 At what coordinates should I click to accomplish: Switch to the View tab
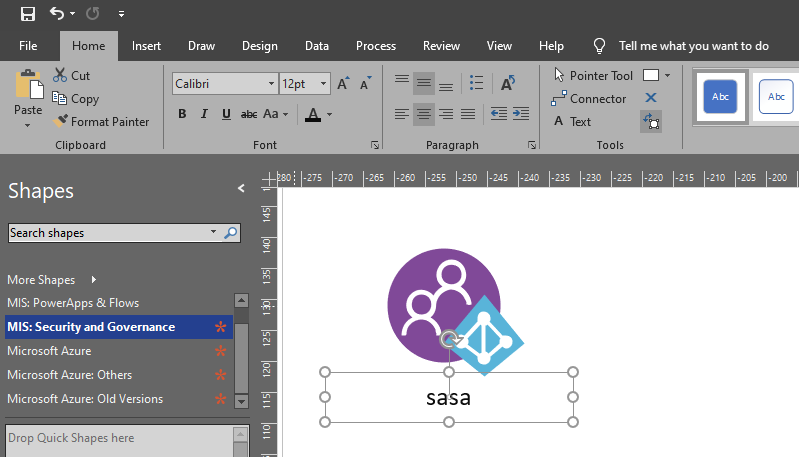pyautogui.click(x=499, y=46)
